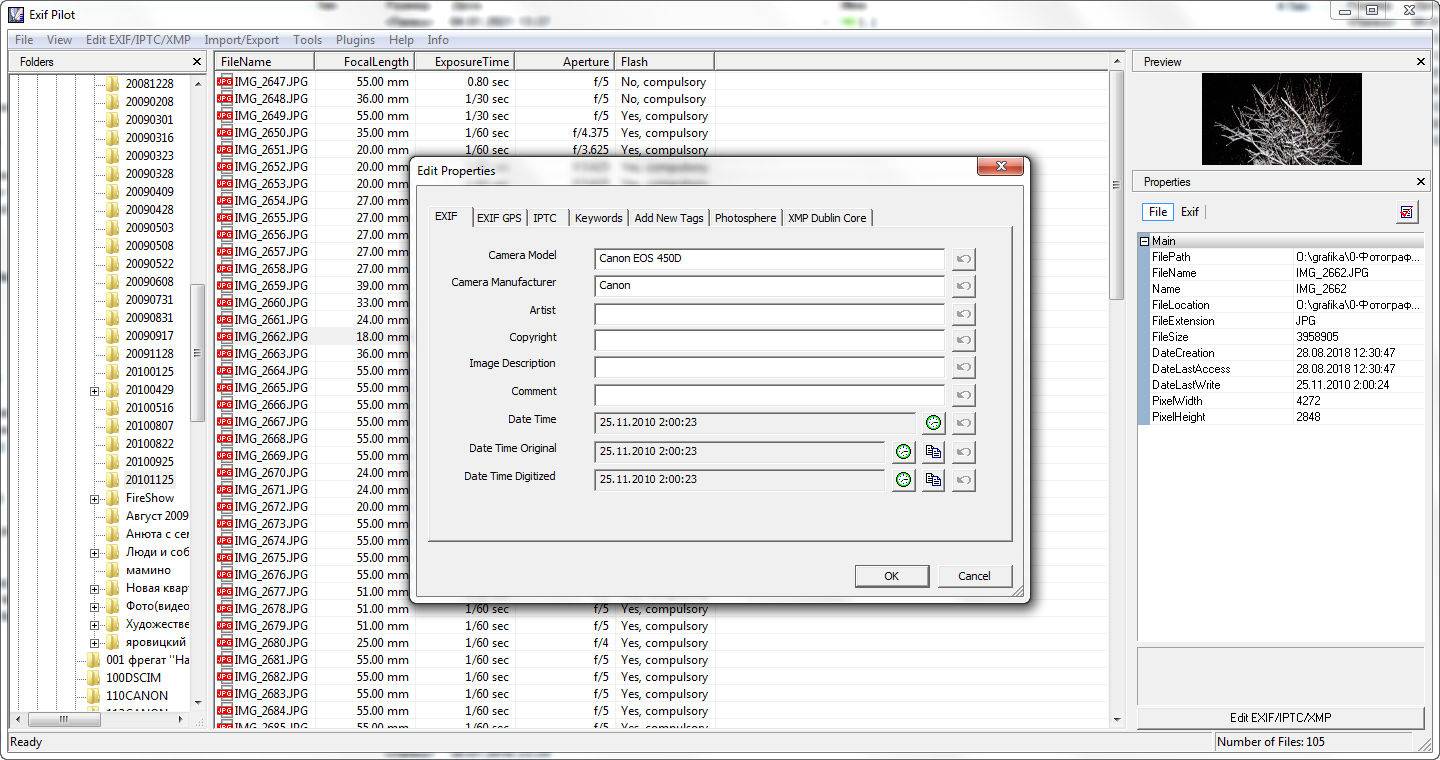Click the FileSize value 3958905
1440x760 pixels.
click(x=1317, y=337)
